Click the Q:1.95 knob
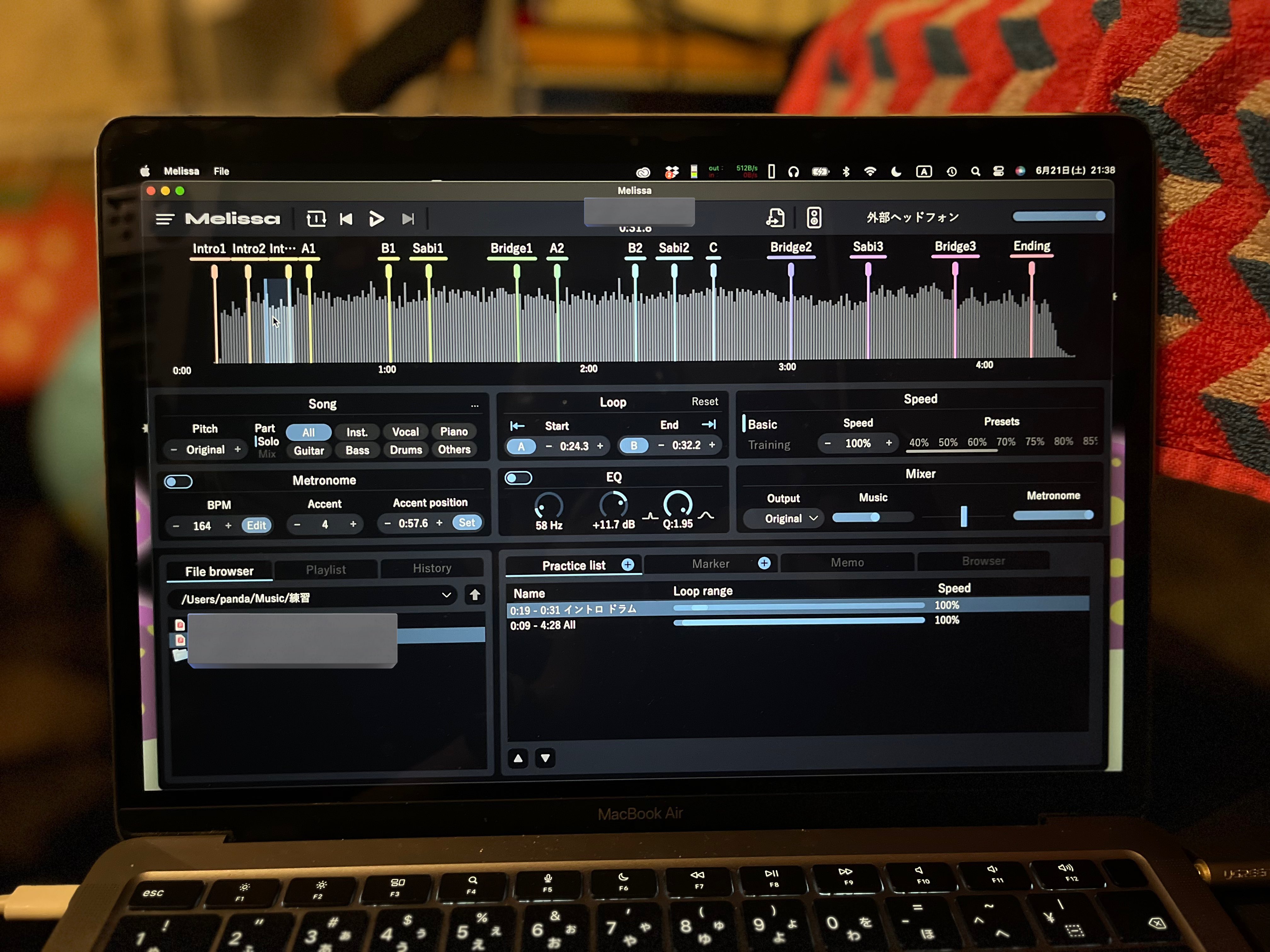This screenshot has height=952, width=1270. 678,504
